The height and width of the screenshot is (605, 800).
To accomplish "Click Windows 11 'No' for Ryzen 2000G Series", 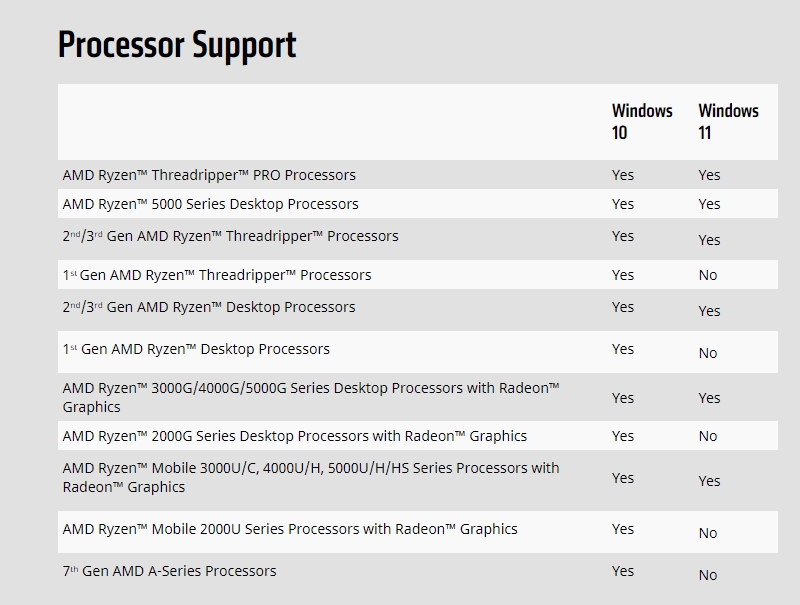I will [x=708, y=436].
